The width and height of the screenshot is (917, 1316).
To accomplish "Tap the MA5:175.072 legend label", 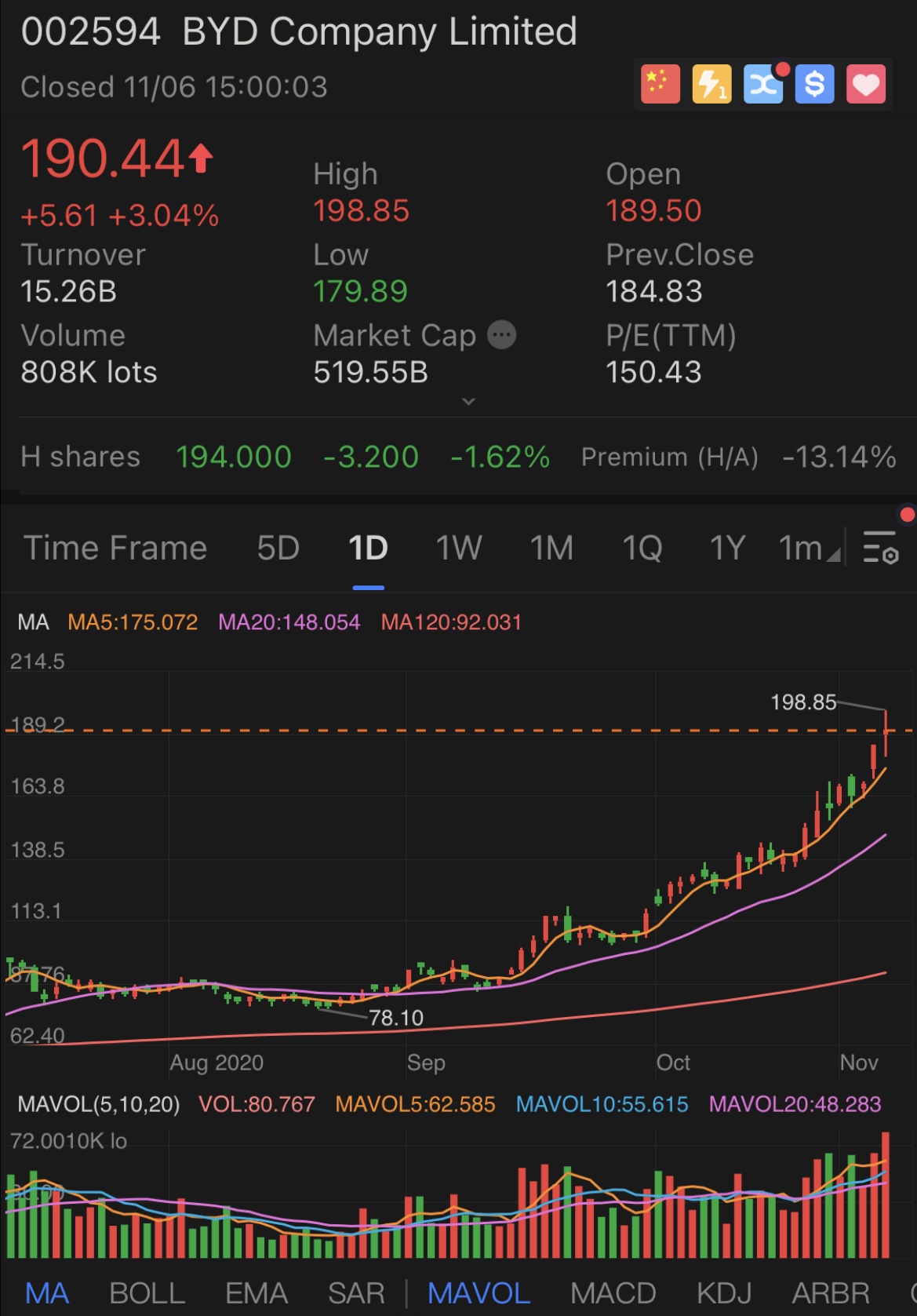I will click(133, 622).
